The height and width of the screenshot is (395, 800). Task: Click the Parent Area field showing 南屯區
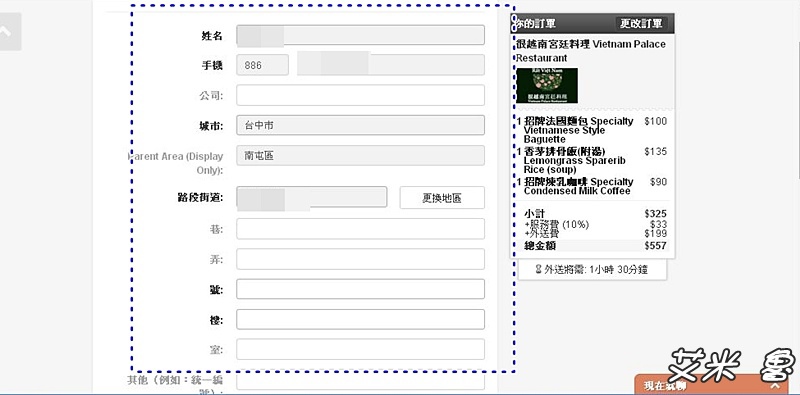point(360,156)
